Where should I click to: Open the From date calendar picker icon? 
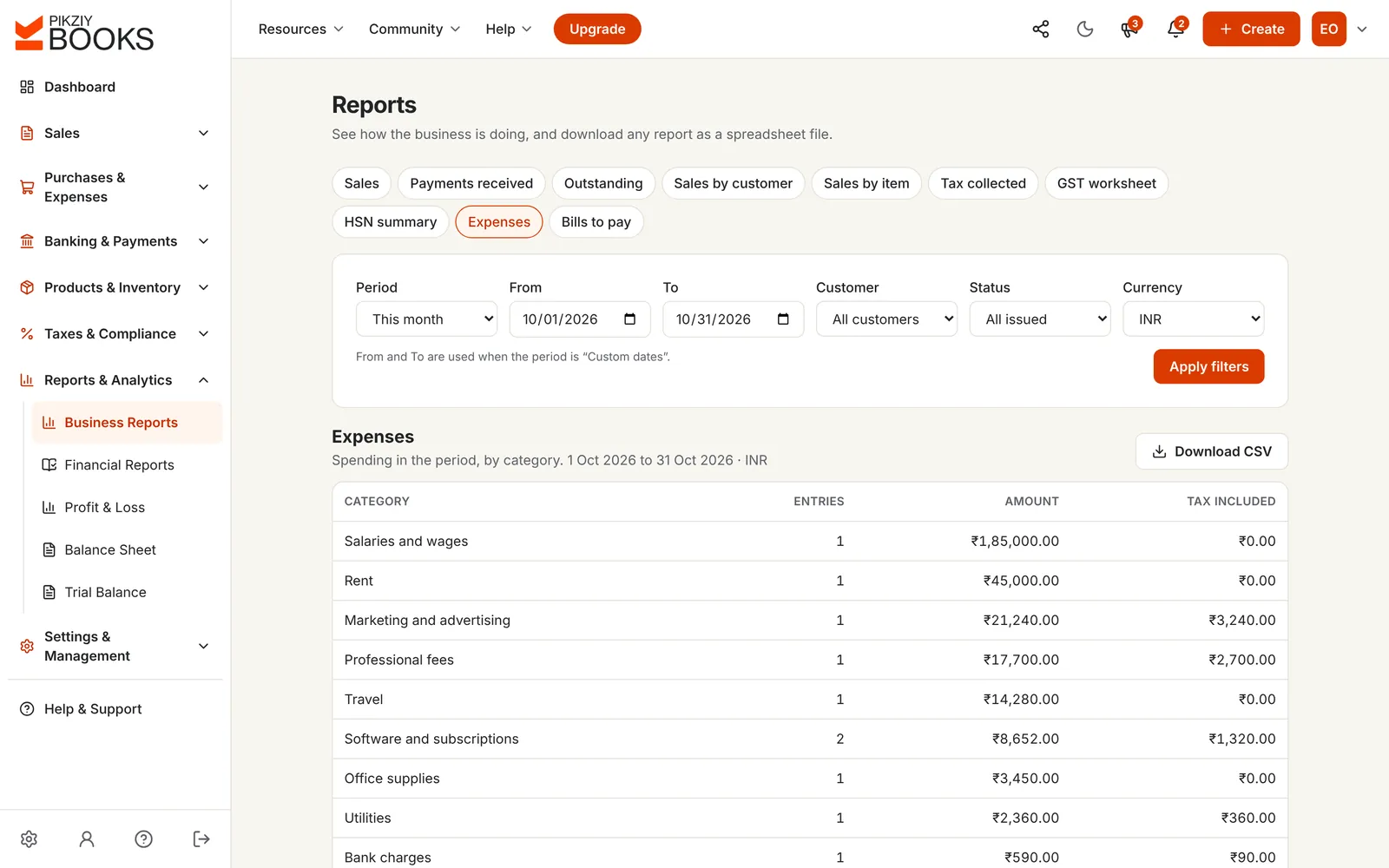coord(630,319)
